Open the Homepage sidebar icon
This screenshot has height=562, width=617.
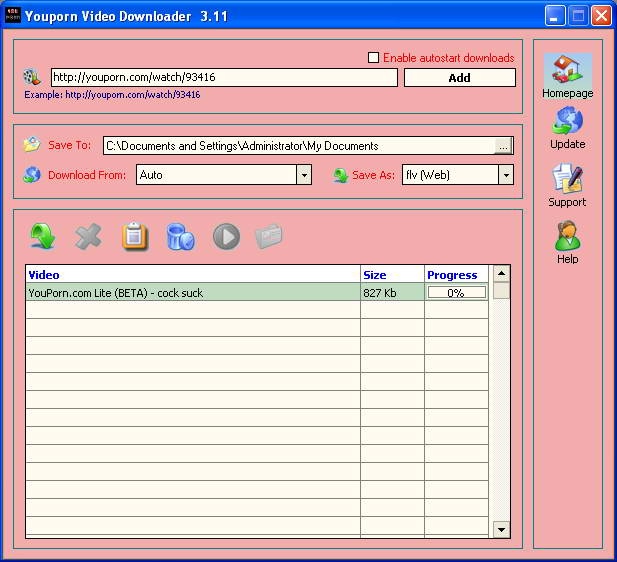[567, 75]
